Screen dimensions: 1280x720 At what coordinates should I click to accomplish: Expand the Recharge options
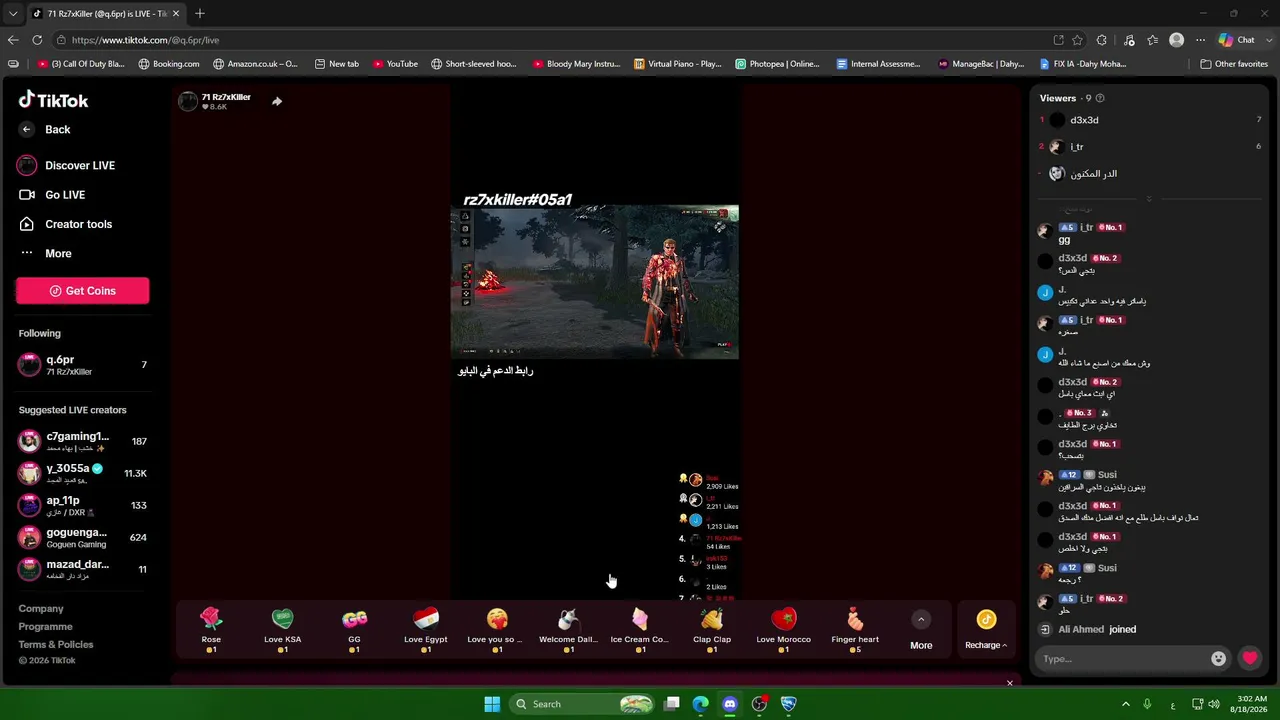tap(986, 630)
